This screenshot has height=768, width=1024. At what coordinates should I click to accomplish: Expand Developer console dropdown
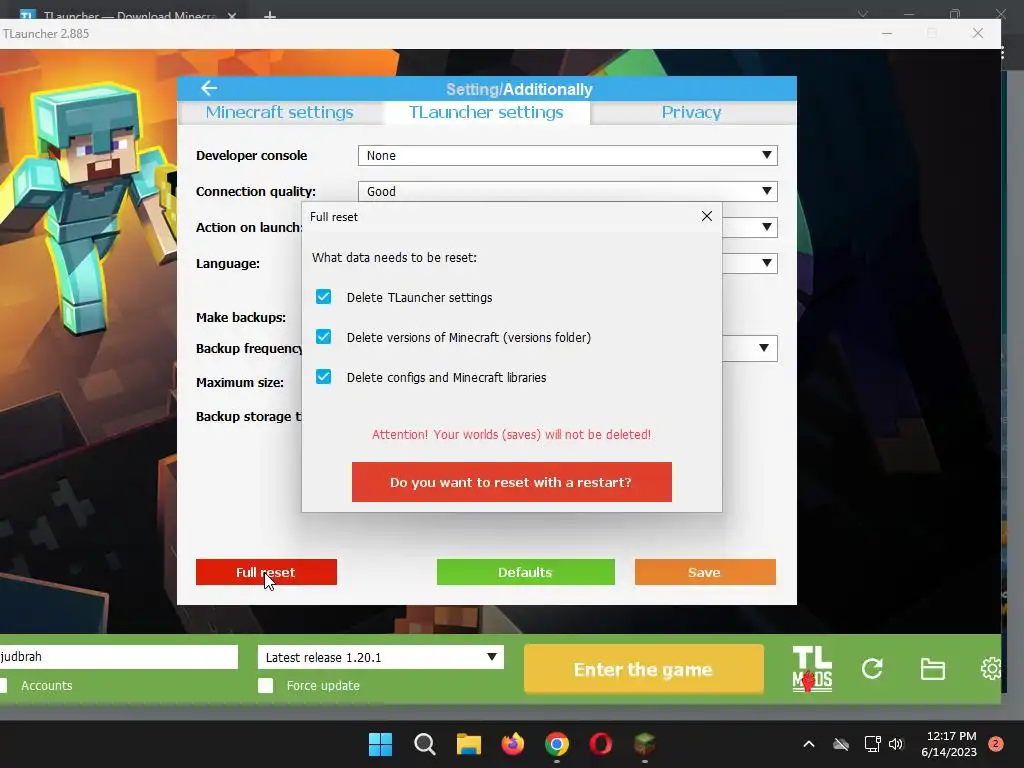[x=568, y=155]
